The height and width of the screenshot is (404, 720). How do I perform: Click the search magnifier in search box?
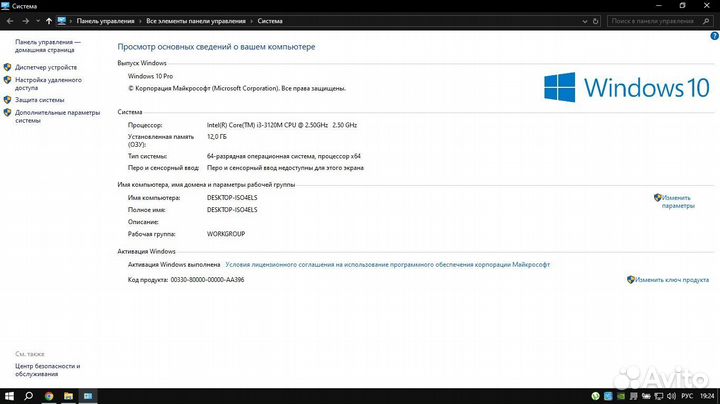point(706,21)
